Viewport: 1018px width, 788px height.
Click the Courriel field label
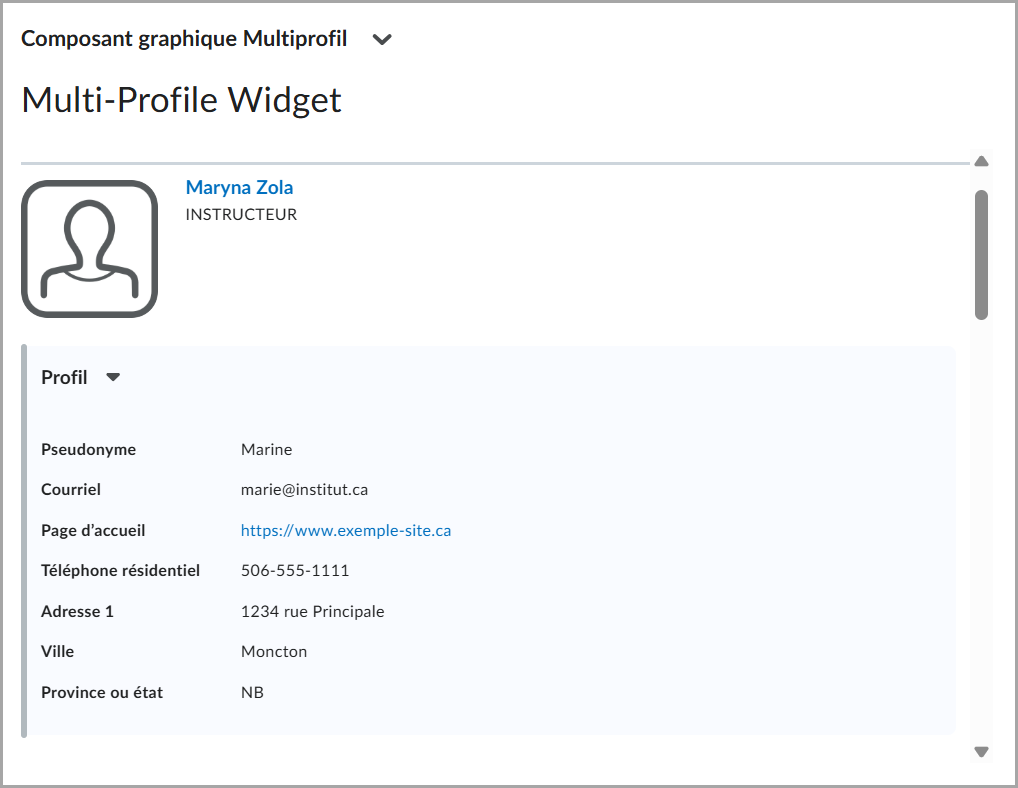pyautogui.click(x=71, y=489)
